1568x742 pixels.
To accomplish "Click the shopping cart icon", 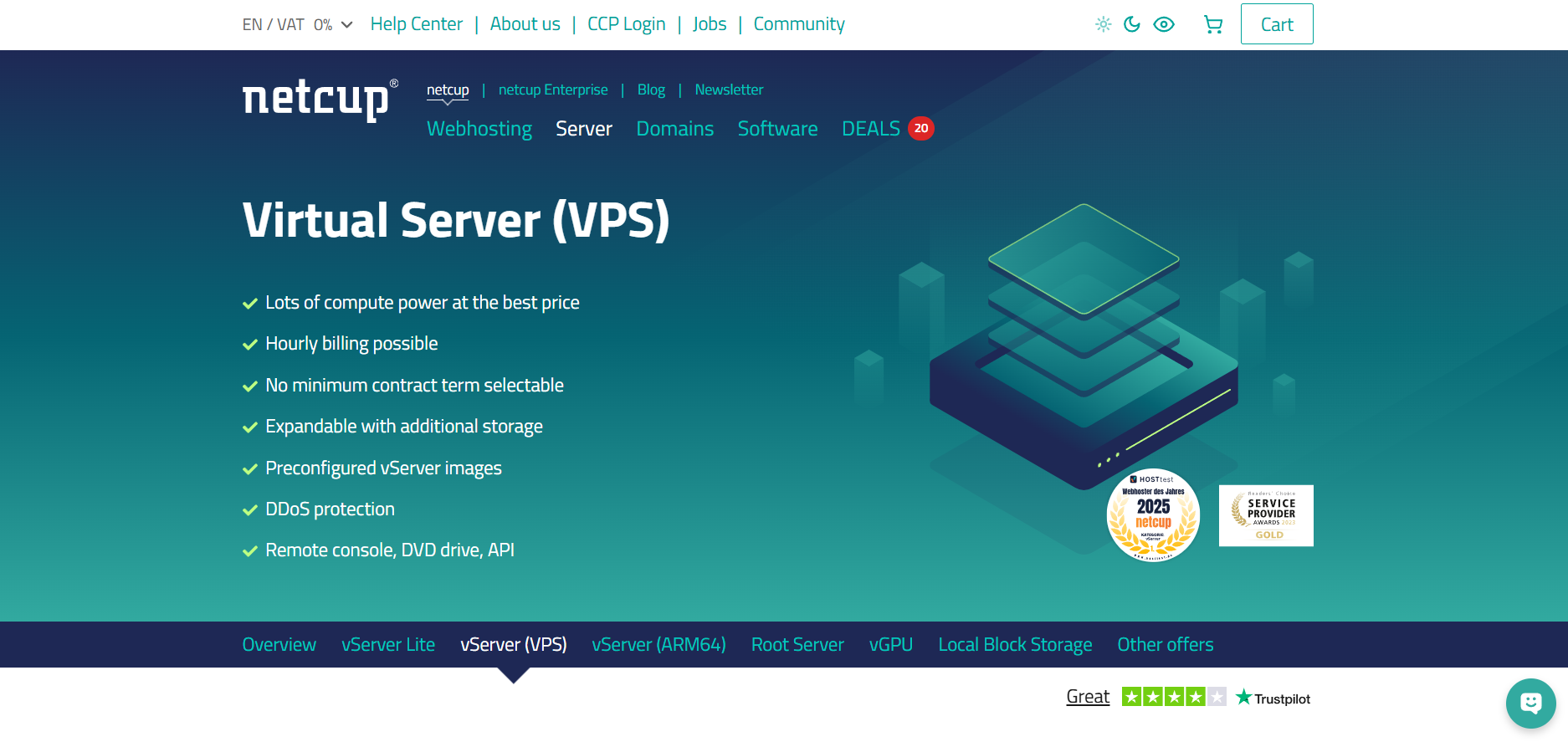I will tap(1213, 24).
